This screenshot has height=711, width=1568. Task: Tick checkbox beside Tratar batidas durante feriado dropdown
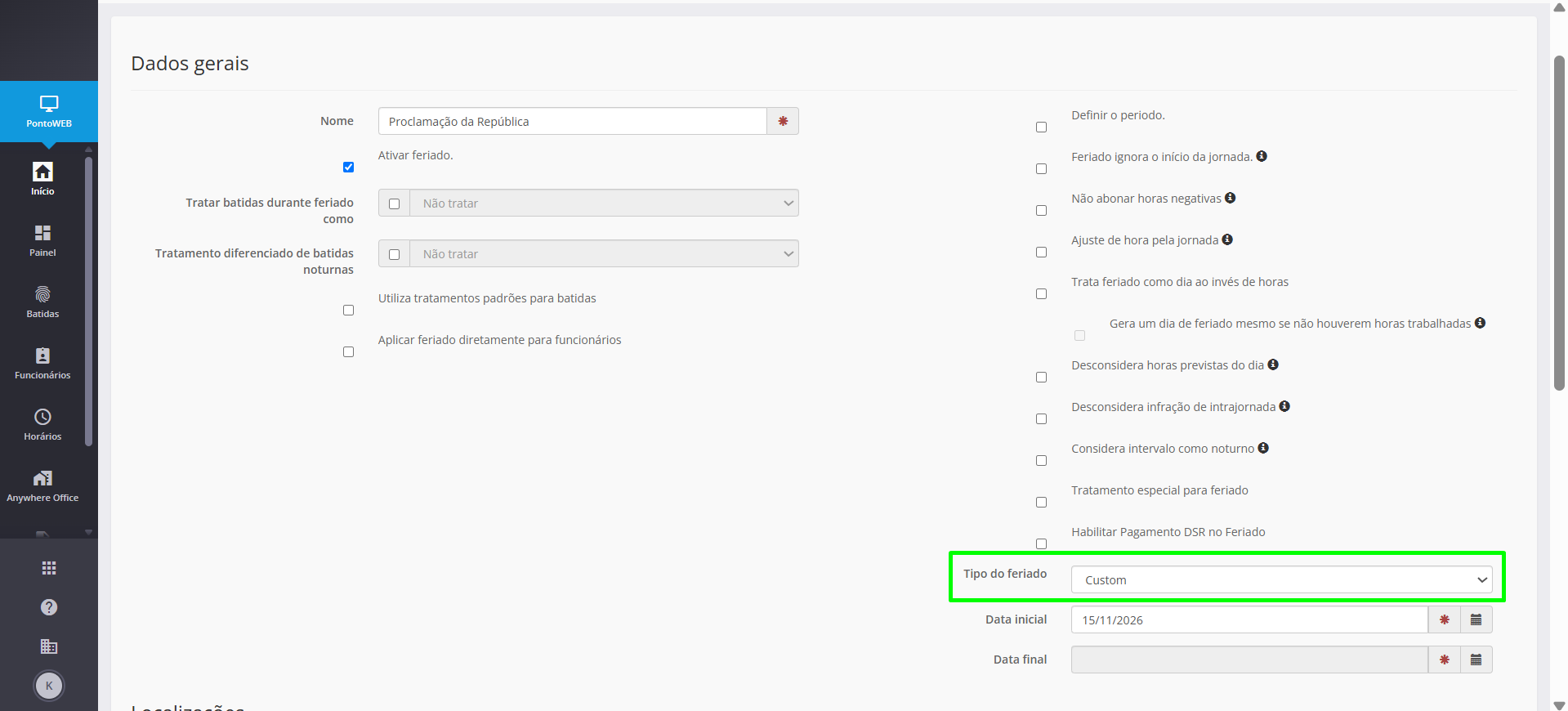click(395, 203)
